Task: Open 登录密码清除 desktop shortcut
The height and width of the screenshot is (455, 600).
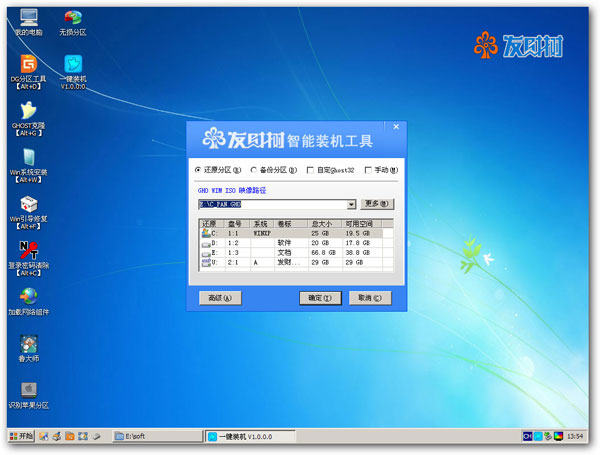Action: coord(29,258)
